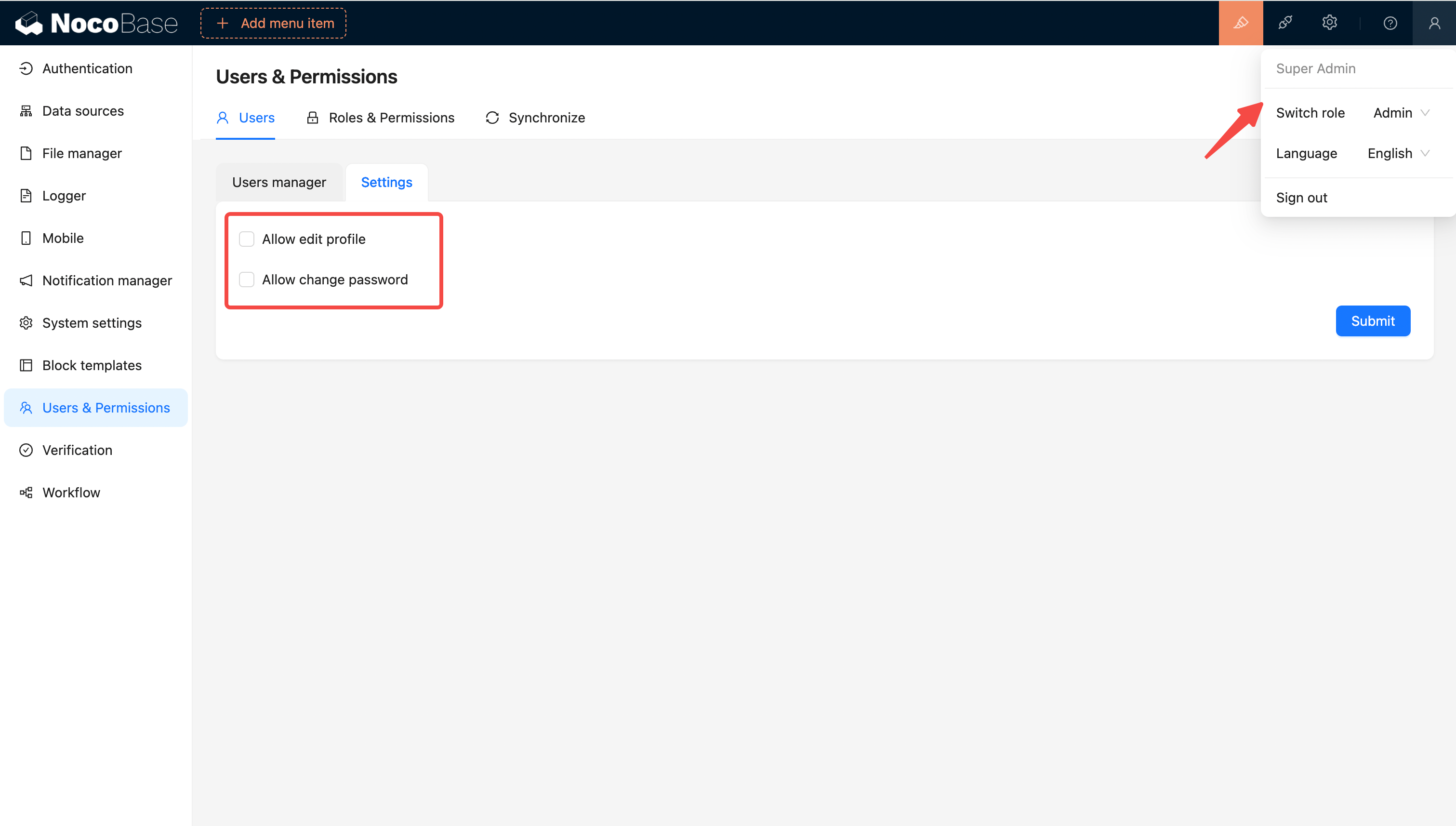Screen dimensions: 1456x826
Task: Switch to the Users manager tab
Action: point(279,182)
